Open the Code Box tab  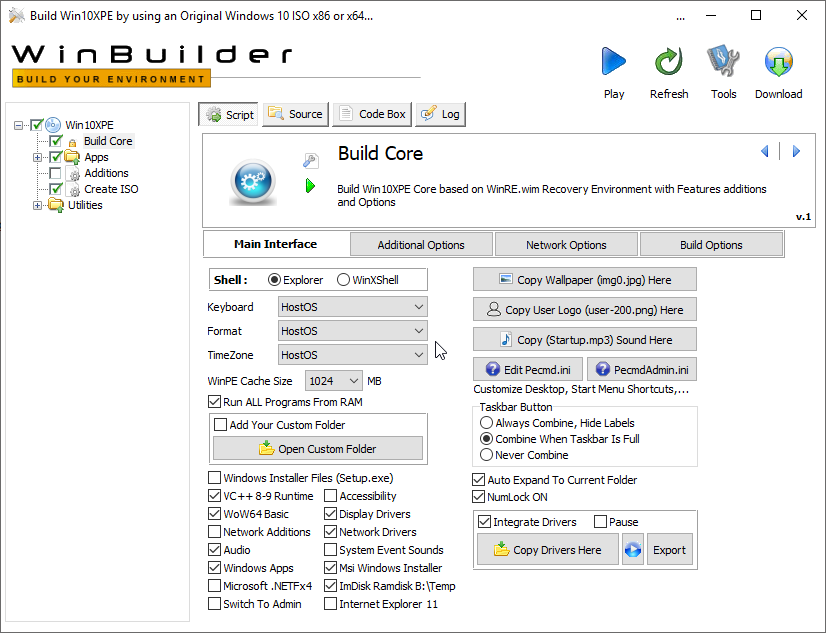pos(373,114)
